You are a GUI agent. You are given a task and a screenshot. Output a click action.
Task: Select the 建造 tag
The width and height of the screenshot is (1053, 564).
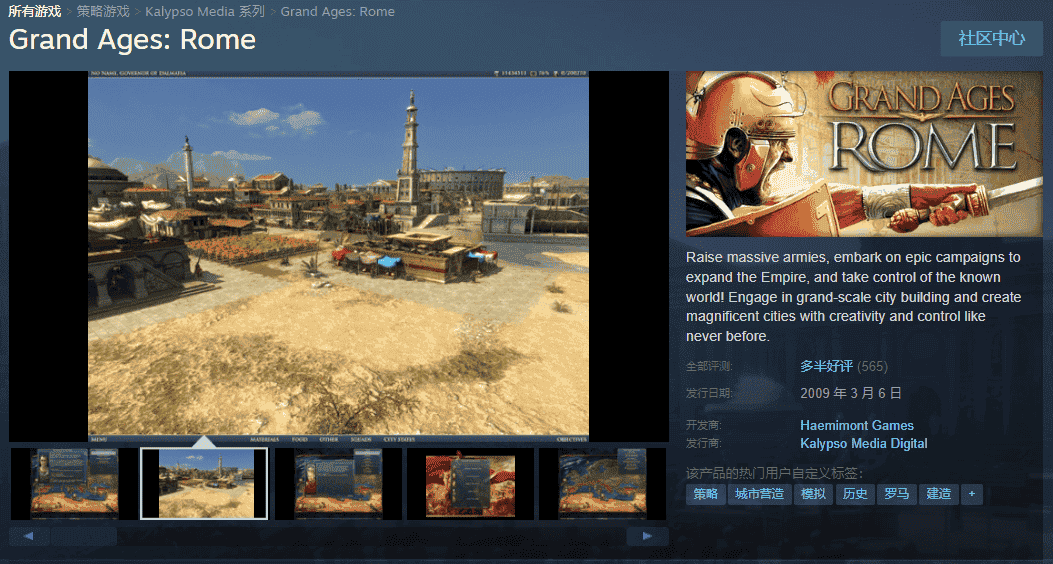pyautogui.click(x=938, y=494)
